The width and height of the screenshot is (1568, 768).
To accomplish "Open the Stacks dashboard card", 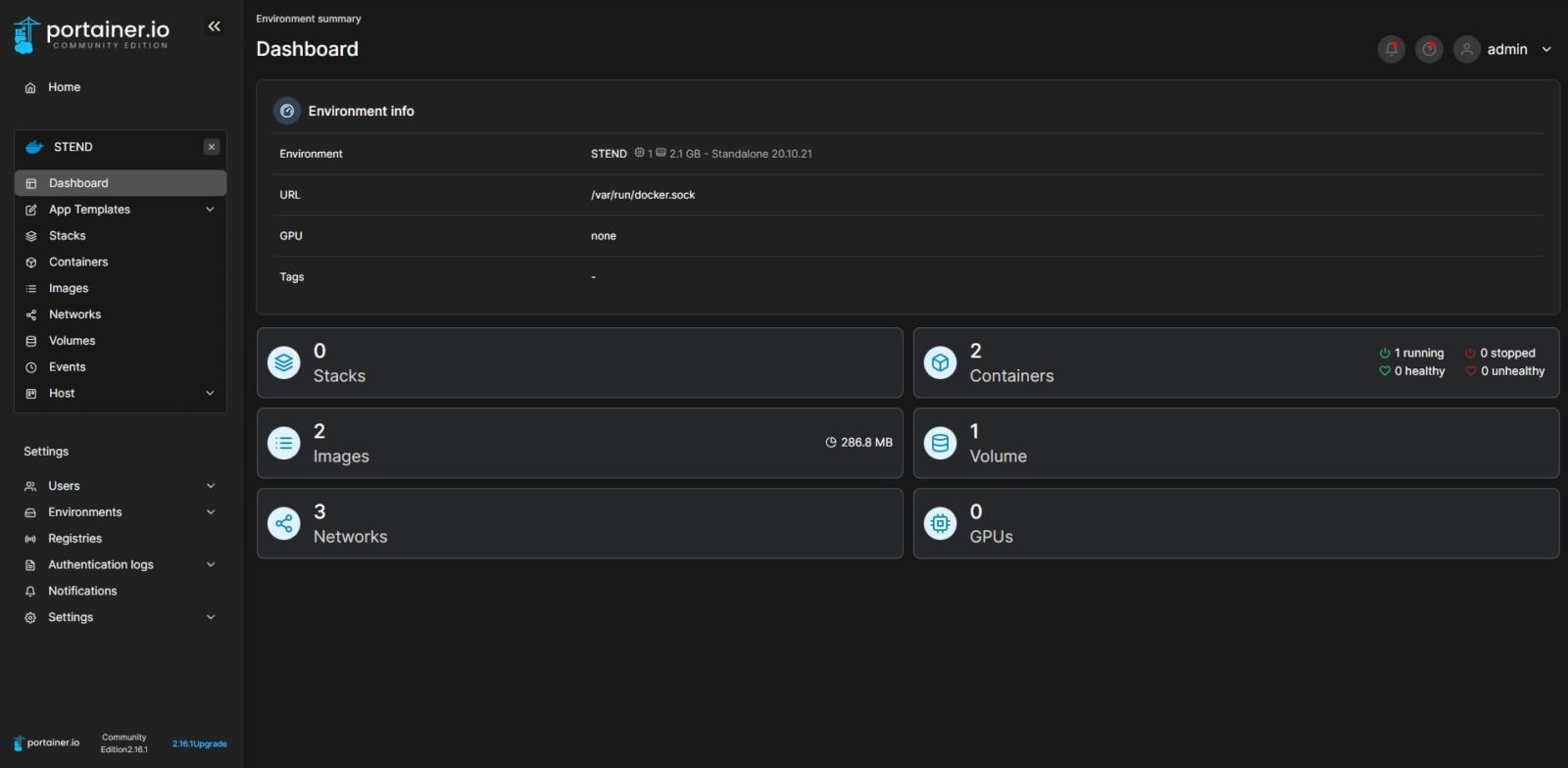I will coord(580,362).
